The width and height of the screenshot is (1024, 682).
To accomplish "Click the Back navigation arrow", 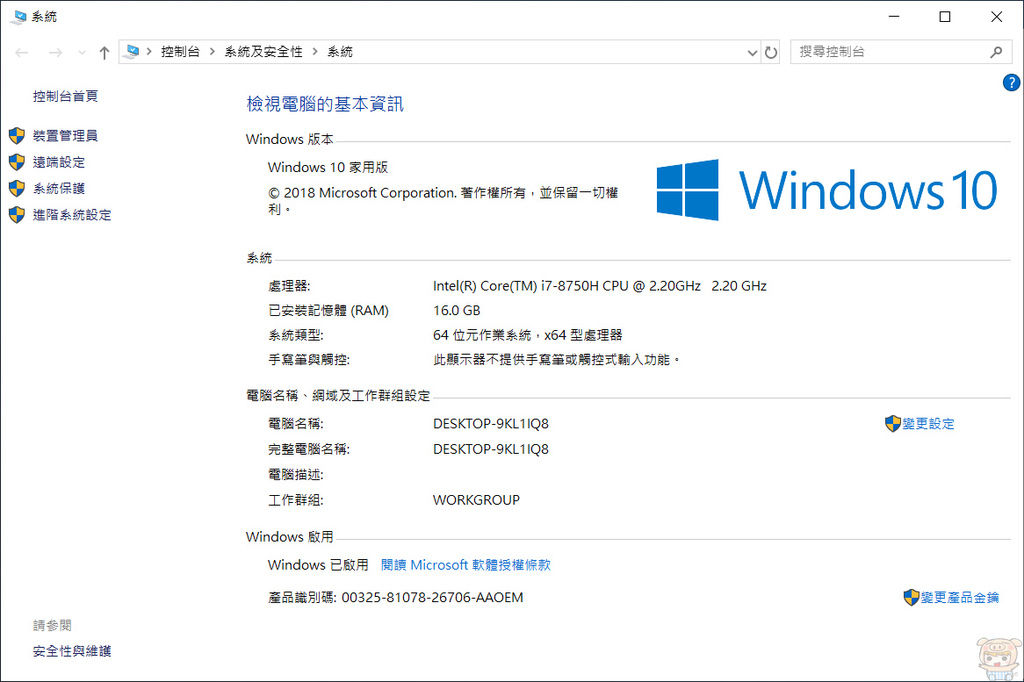I will click(22, 52).
